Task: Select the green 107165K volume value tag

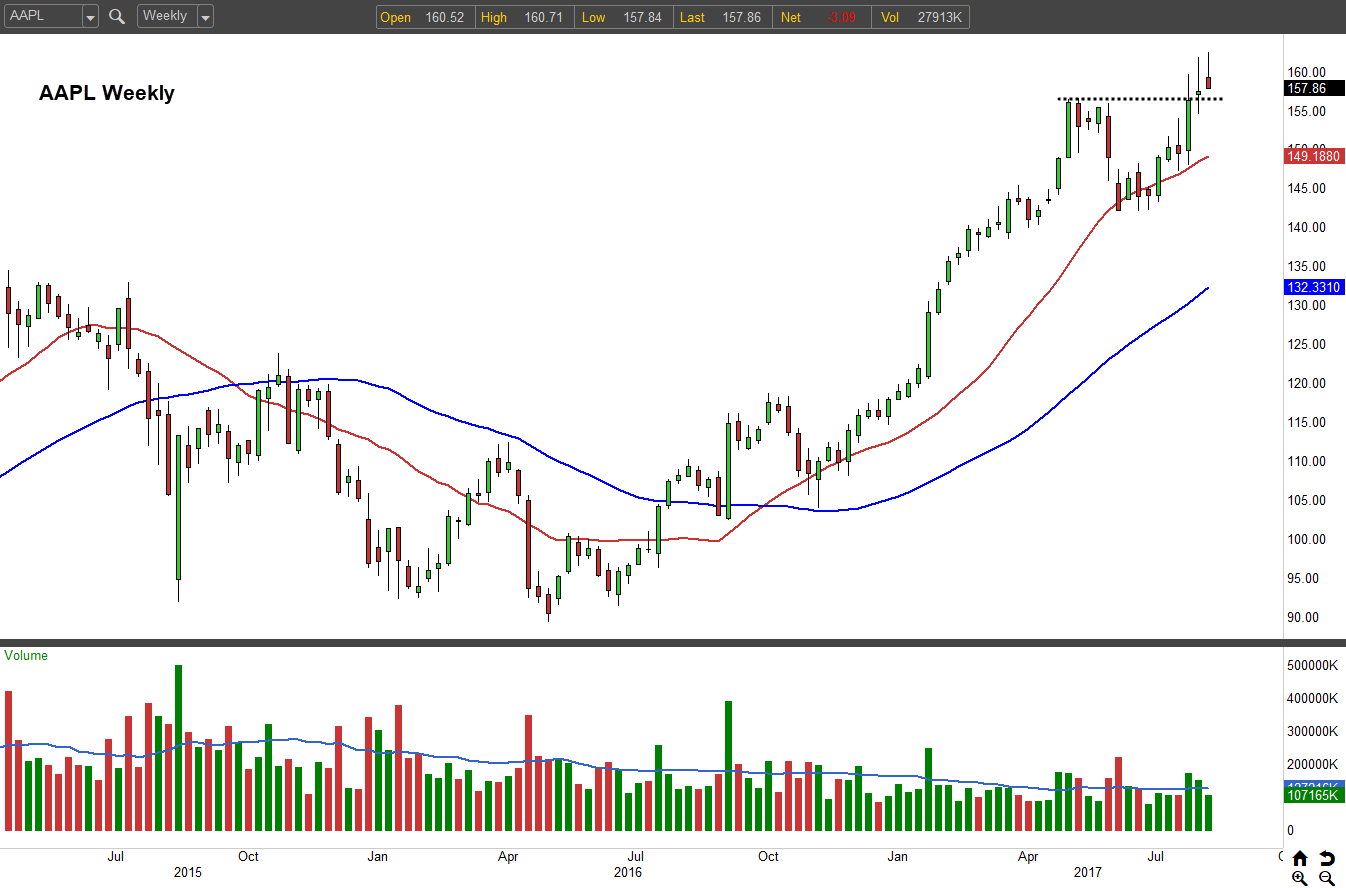Action: [x=1313, y=795]
